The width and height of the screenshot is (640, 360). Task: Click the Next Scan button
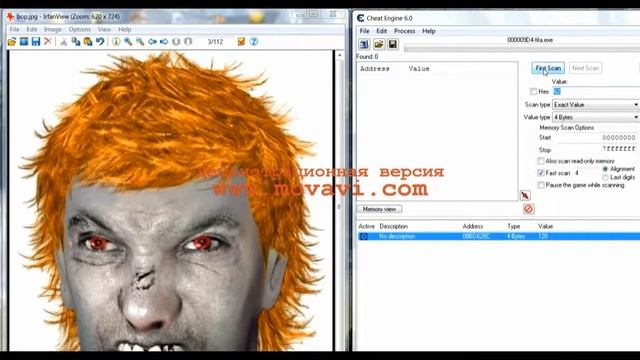pos(585,68)
